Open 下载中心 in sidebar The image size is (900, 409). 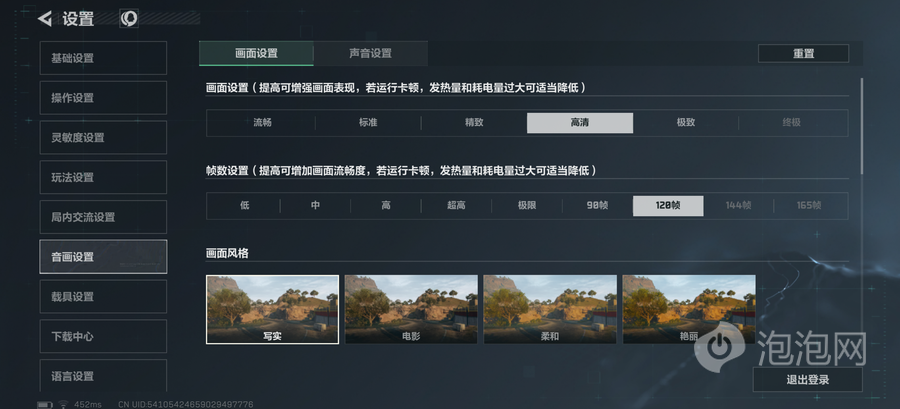(x=103, y=336)
